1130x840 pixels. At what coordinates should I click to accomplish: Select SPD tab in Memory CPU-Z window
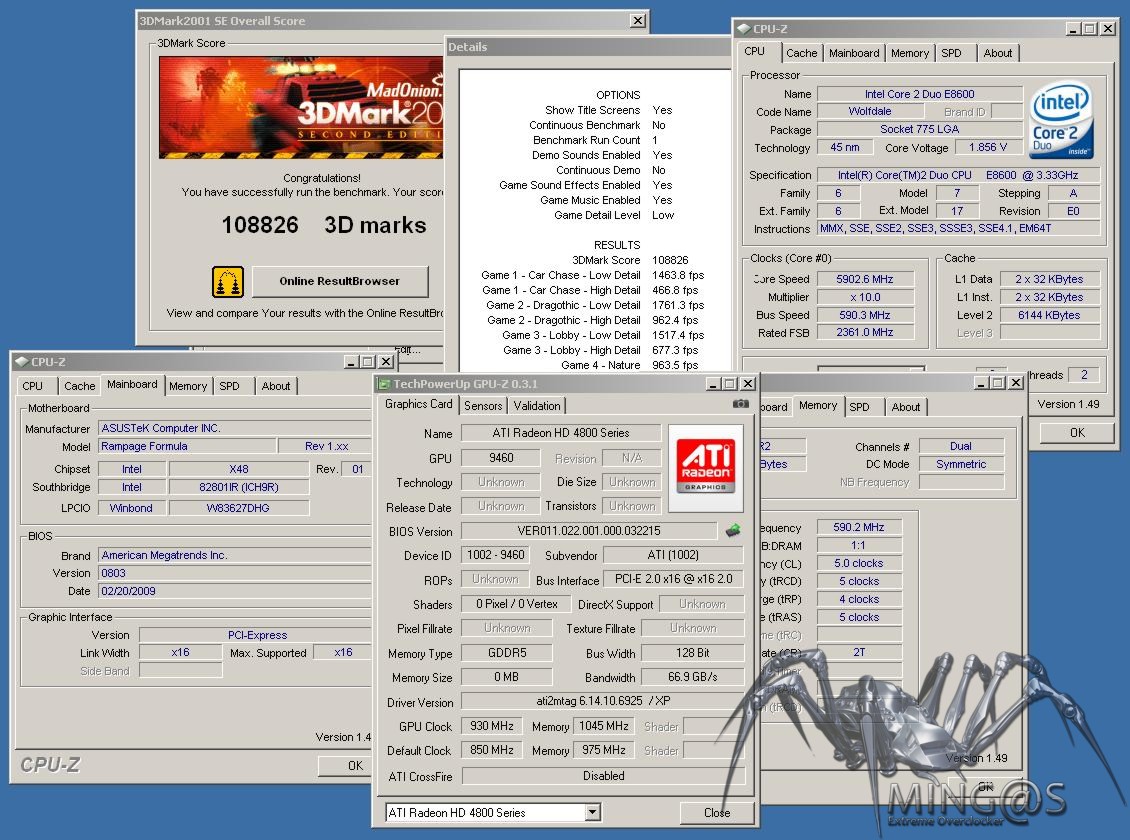(859, 407)
